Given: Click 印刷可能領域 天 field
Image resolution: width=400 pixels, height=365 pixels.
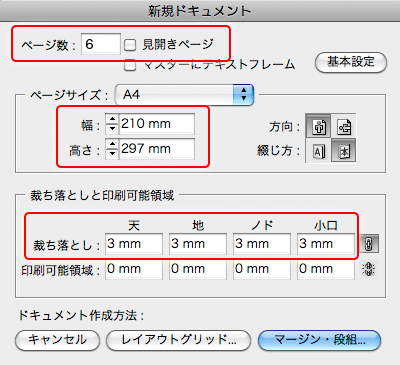Looking at the screenshot, I should pyautogui.click(x=134, y=269).
